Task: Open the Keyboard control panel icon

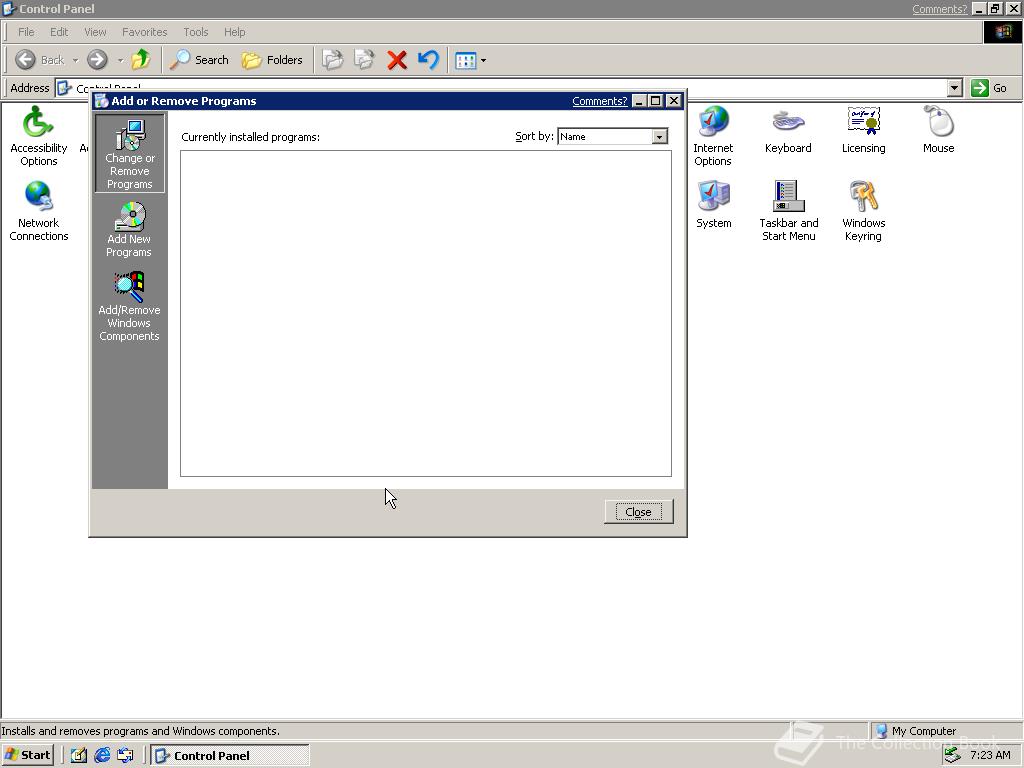Action: click(788, 130)
